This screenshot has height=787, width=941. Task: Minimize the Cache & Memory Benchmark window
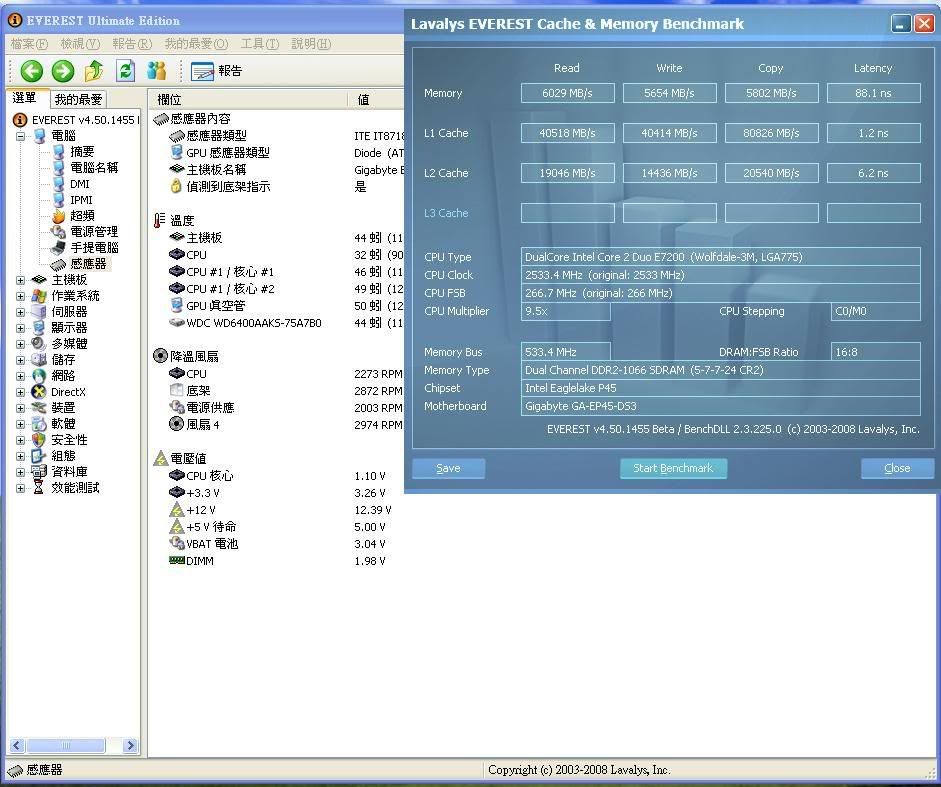click(x=901, y=24)
